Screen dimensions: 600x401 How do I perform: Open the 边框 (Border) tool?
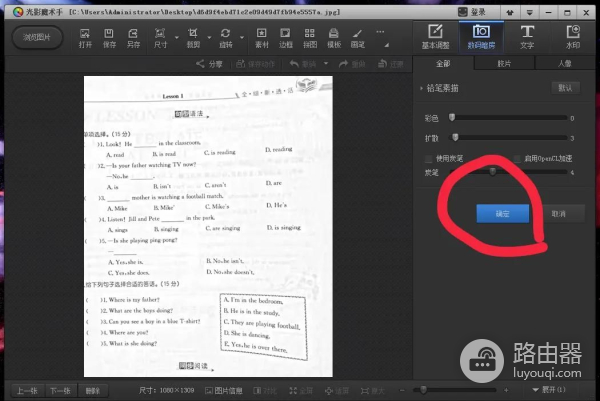285,36
